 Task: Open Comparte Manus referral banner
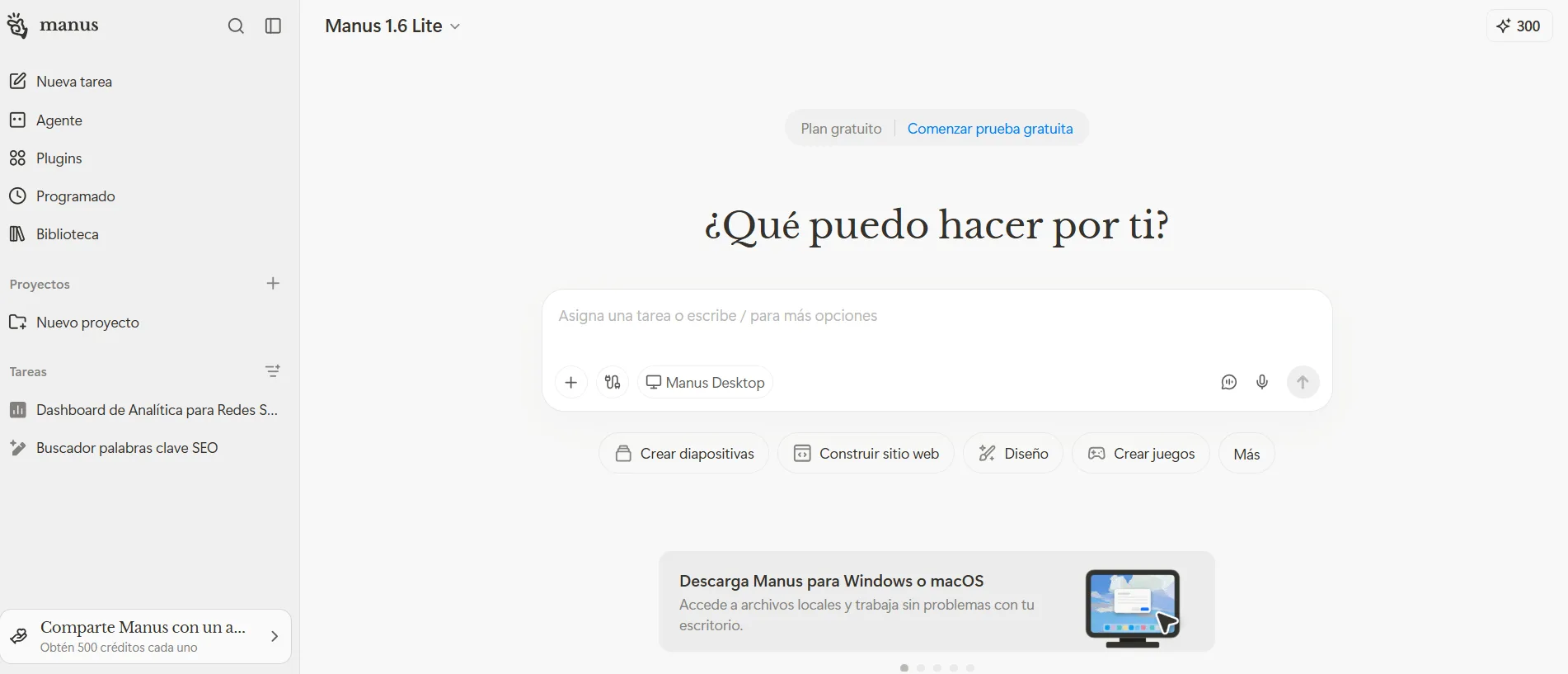(x=146, y=636)
